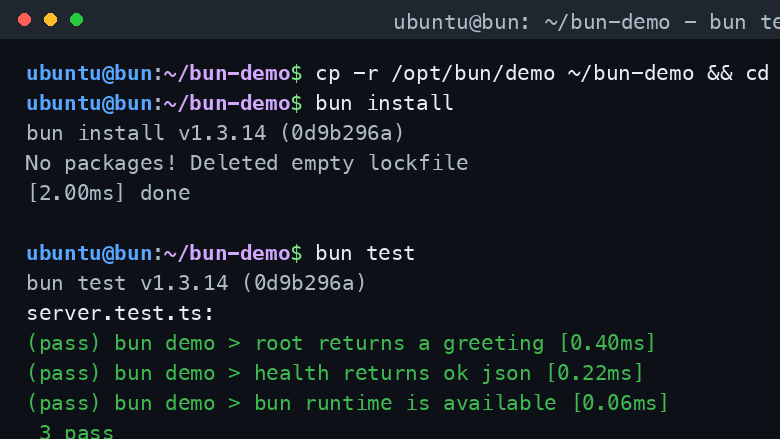This screenshot has width=780, height=439.
Task: Click the green maximize window button
Action: (x=77, y=20)
